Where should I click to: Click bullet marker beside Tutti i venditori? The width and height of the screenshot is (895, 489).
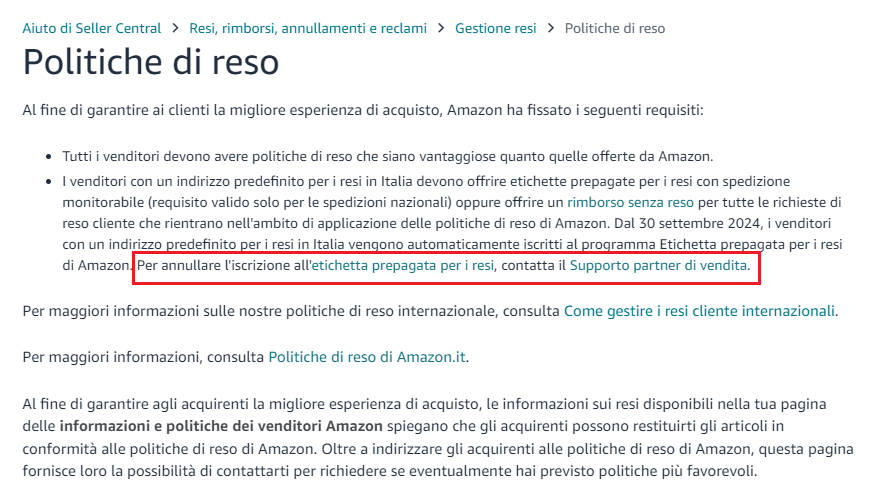pyautogui.click(x=49, y=157)
